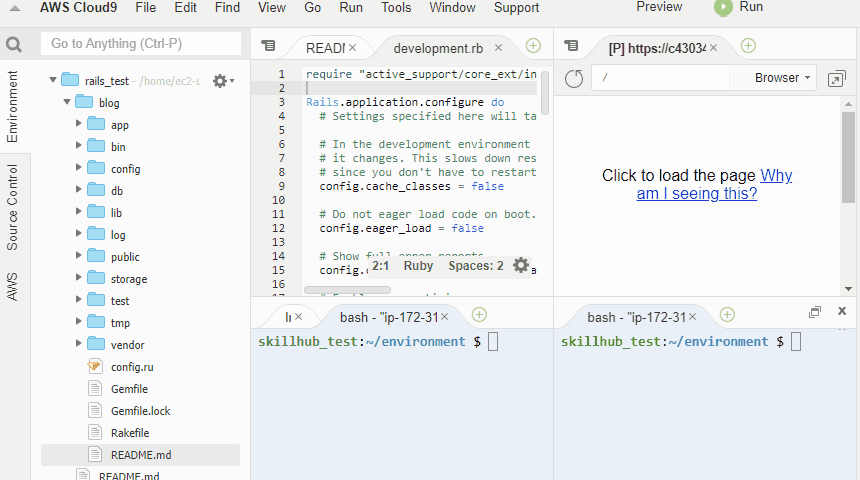The image size is (860, 480).
Task: Open the File menu
Action: 145,8
